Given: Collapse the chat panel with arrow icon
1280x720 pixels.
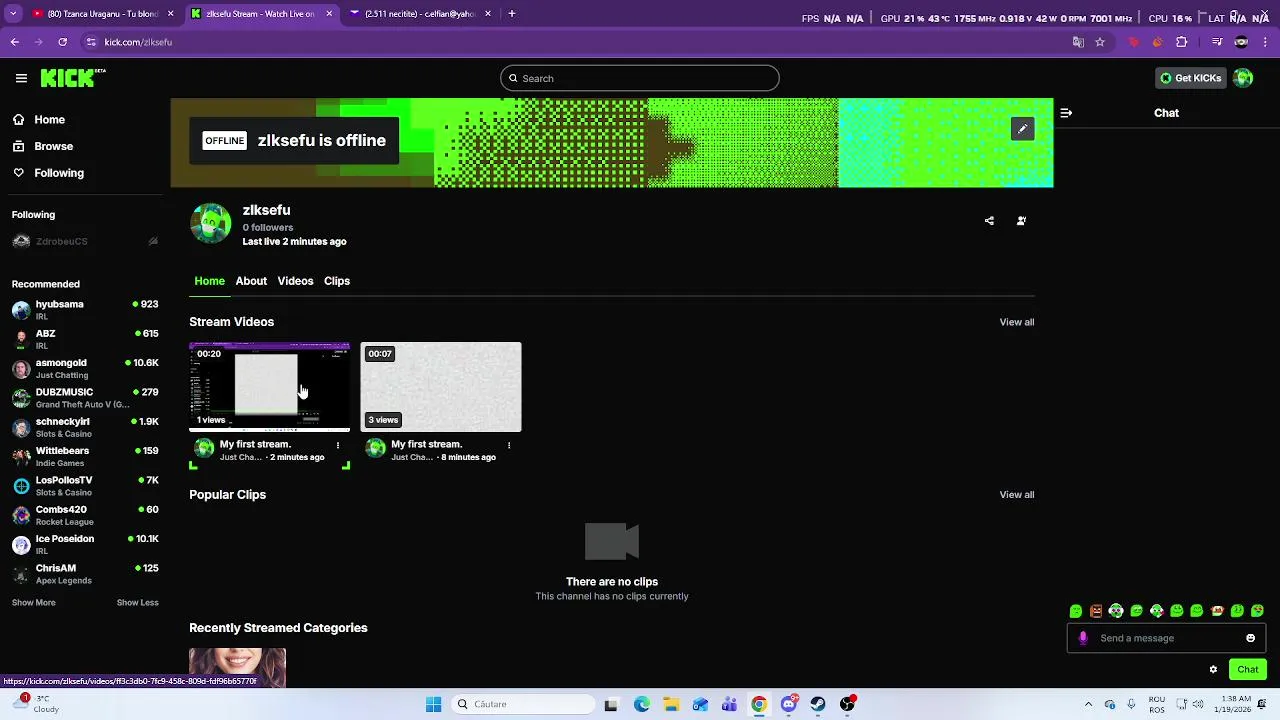Looking at the screenshot, I should [x=1066, y=113].
